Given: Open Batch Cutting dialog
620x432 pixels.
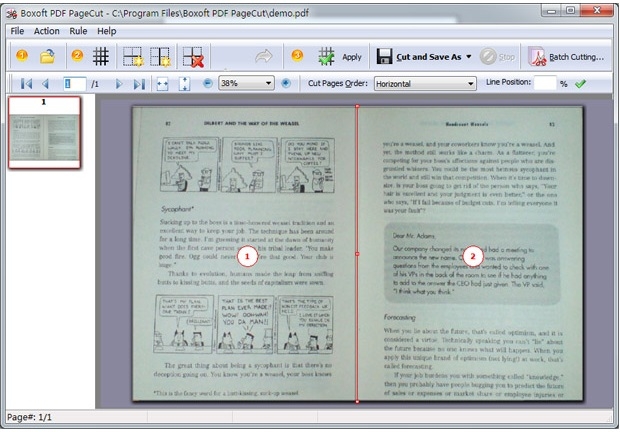Looking at the screenshot, I should click(566, 57).
